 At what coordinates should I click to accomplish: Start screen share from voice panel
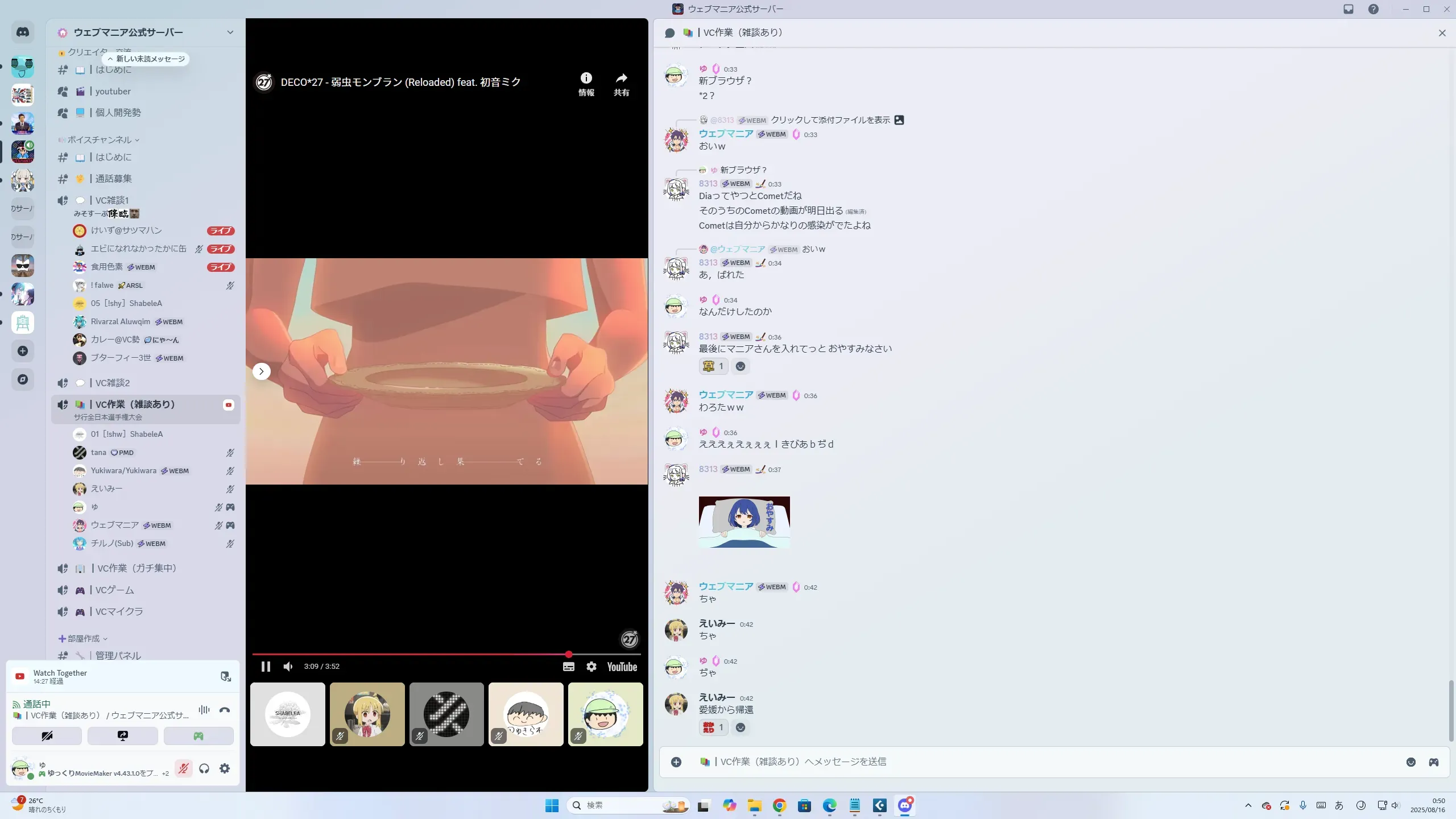click(x=122, y=736)
